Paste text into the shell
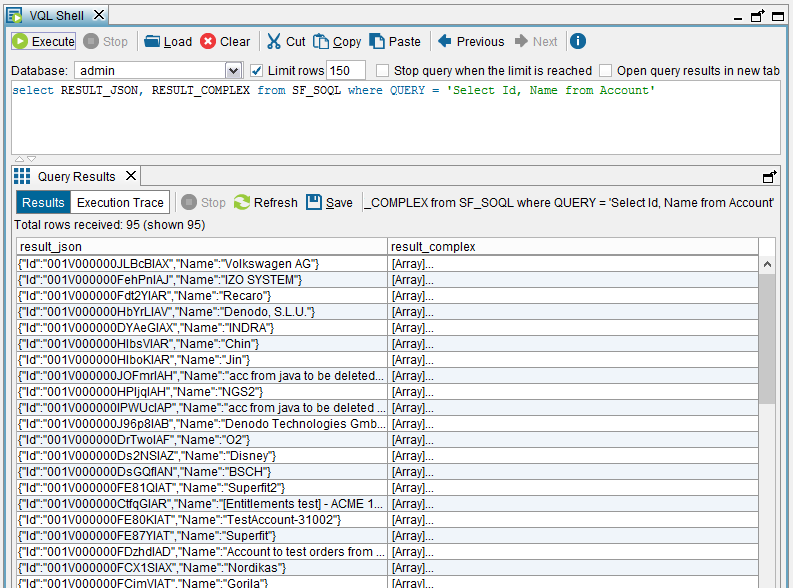The image size is (793, 588). click(395, 41)
